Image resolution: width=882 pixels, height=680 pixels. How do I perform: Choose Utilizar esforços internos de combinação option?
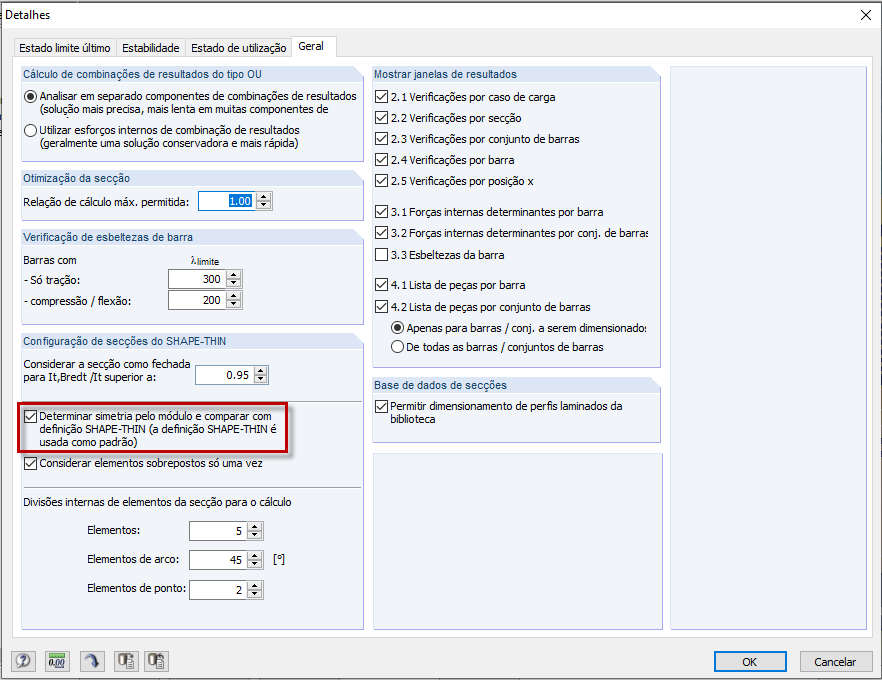pos(30,130)
